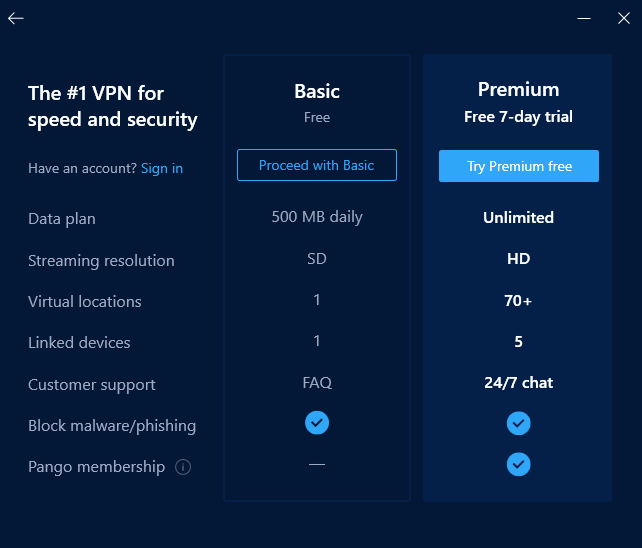642x548 pixels.
Task: Click the Data plan row label
Action: [62, 219]
